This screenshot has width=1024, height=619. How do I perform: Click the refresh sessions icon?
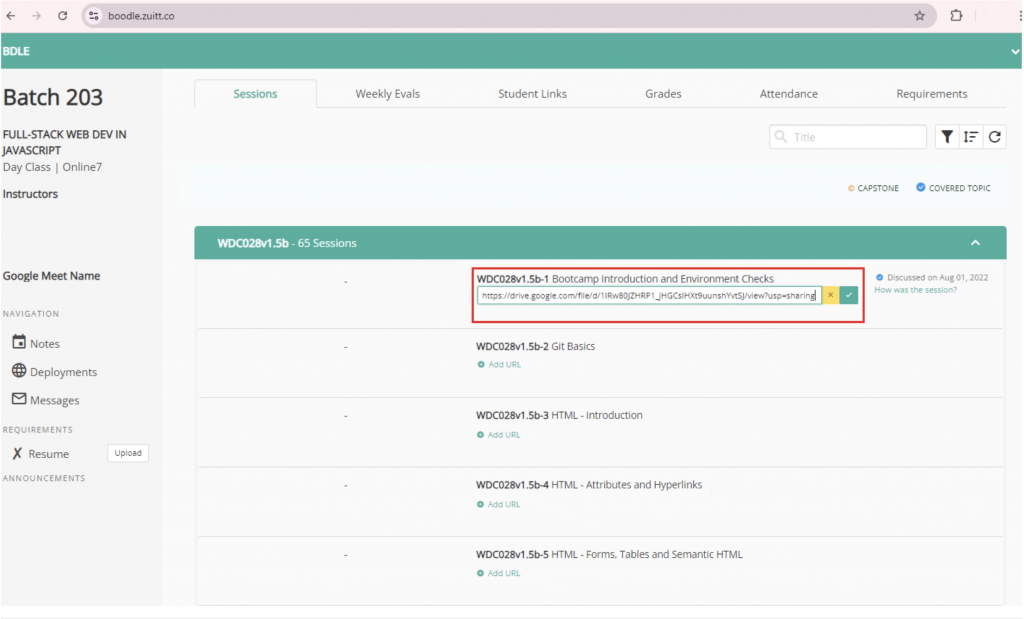tap(994, 137)
